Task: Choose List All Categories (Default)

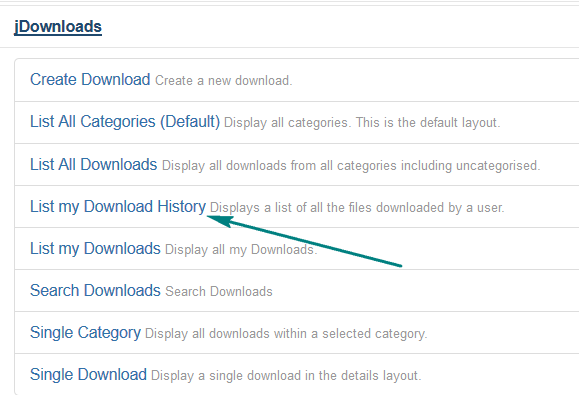Action: 125,121
